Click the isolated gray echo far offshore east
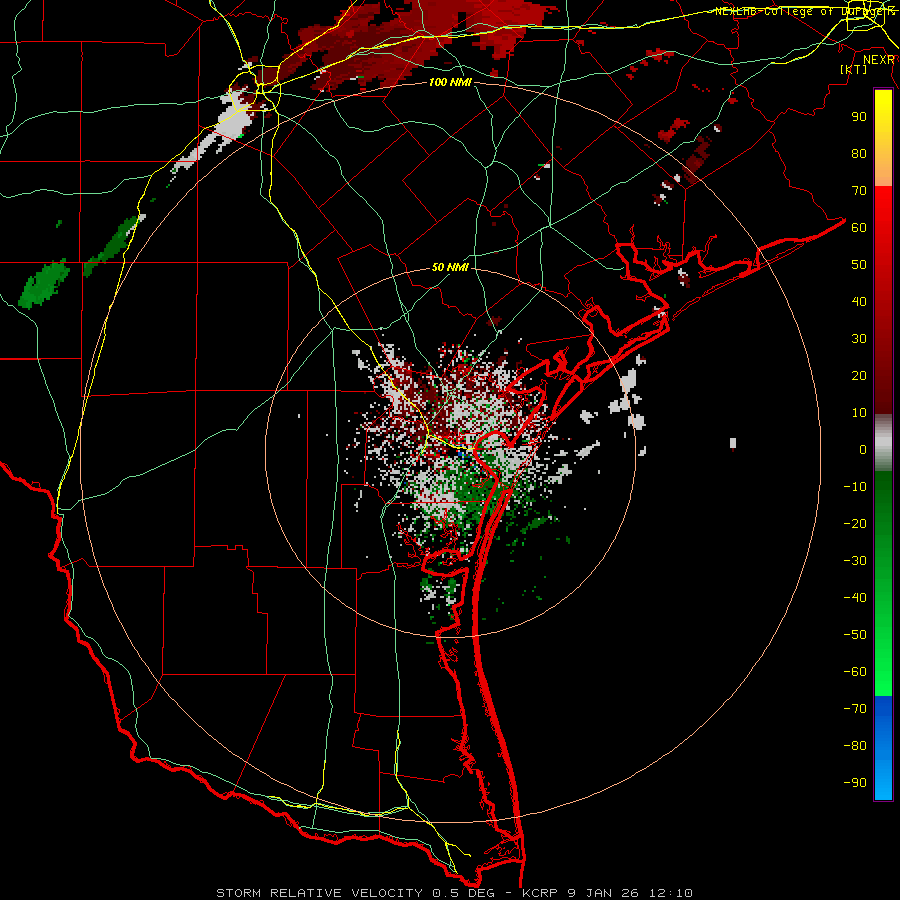 pos(733,443)
